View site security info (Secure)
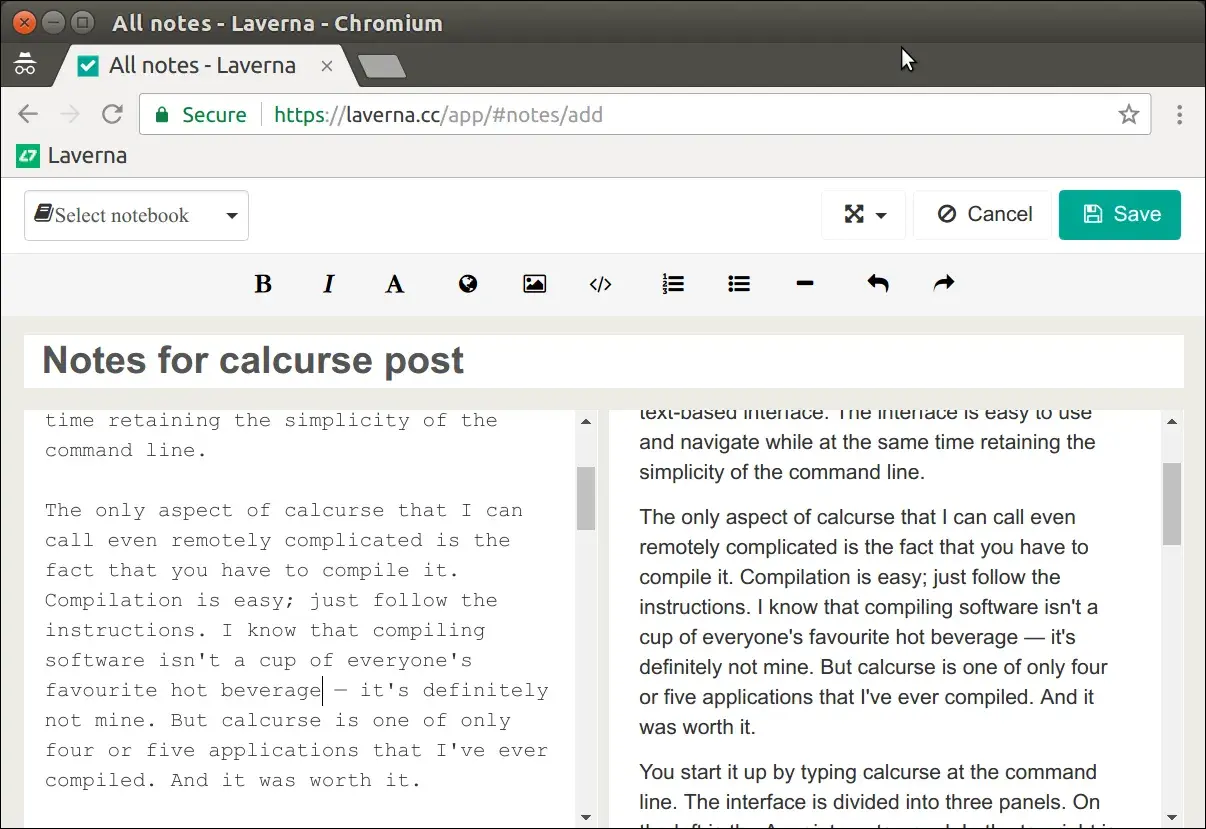Screen dimensions: 1206x829 point(200,115)
